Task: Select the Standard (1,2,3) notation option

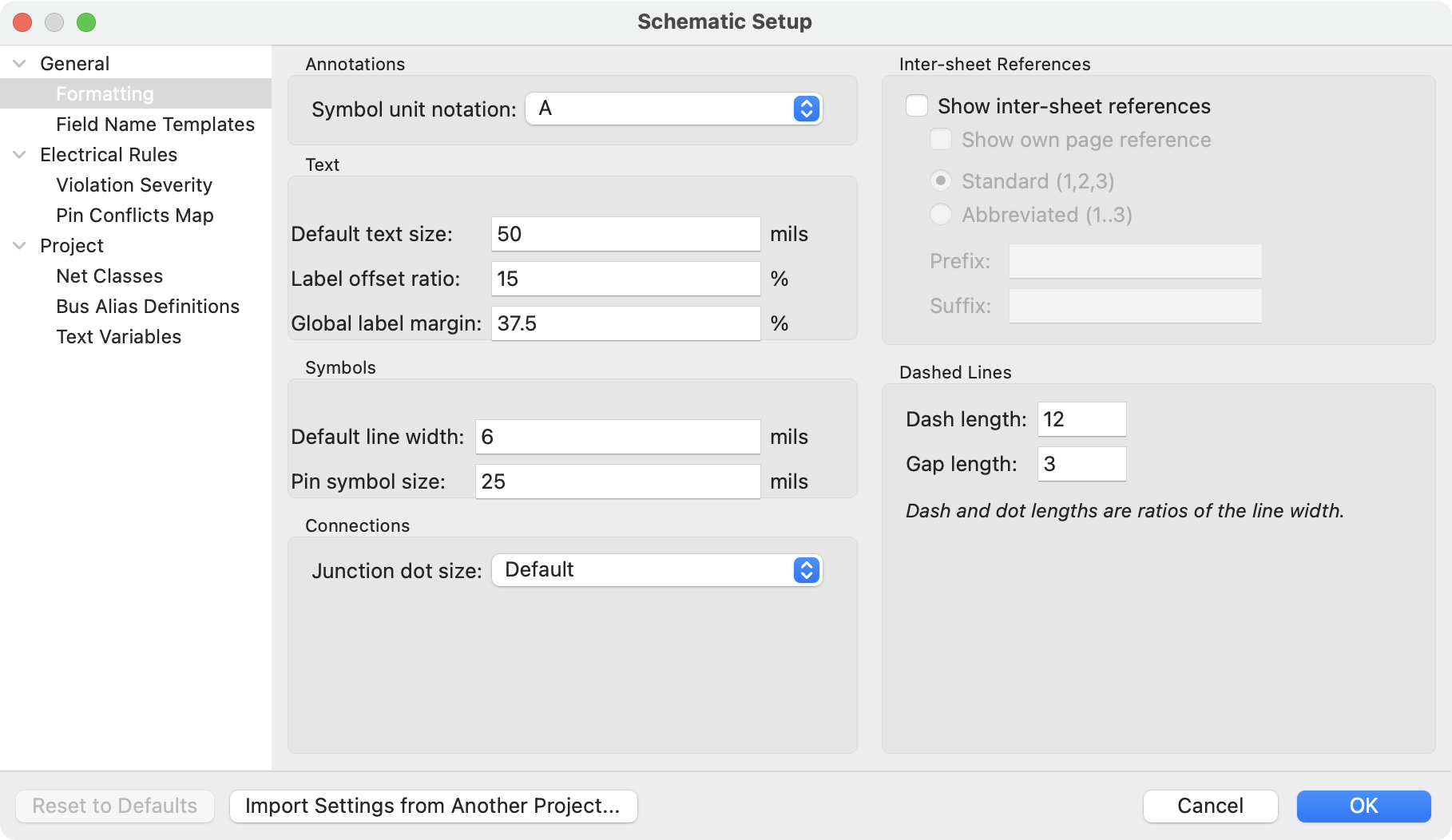Action: coord(940,181)
